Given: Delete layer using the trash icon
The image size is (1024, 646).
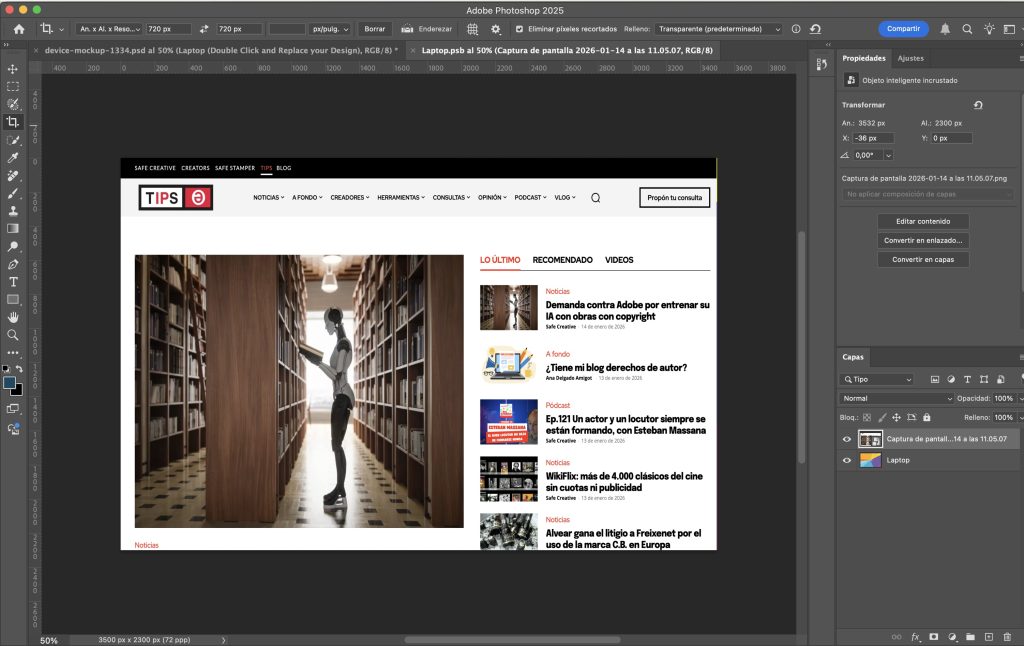Looking at the screenshot, I should click(1005, 636).
